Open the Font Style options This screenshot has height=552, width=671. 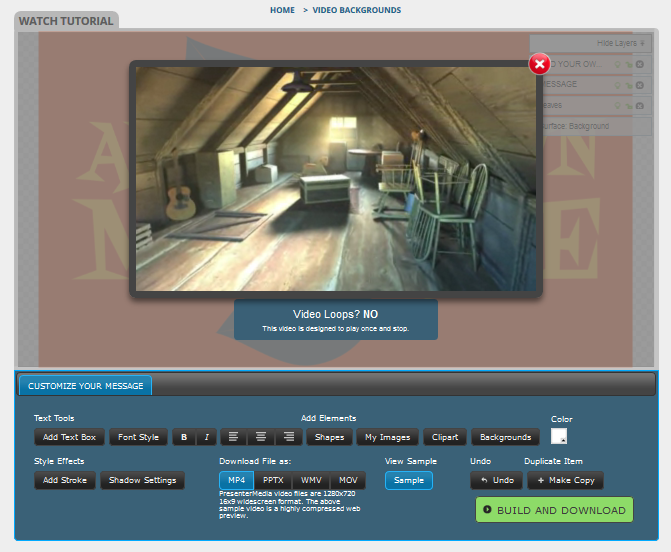tap(138, 437)
